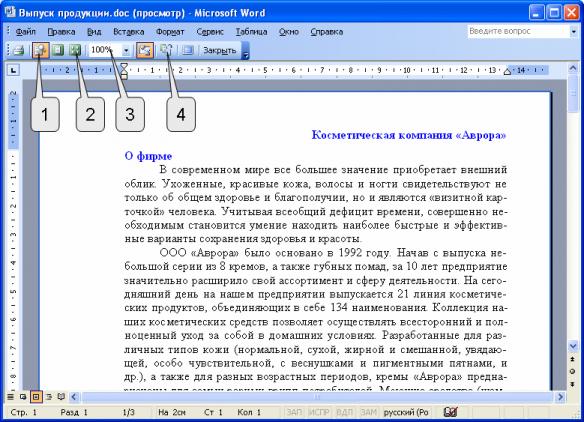
Task: Toggle the View Ruler button
Action: (x=145, y=50)
